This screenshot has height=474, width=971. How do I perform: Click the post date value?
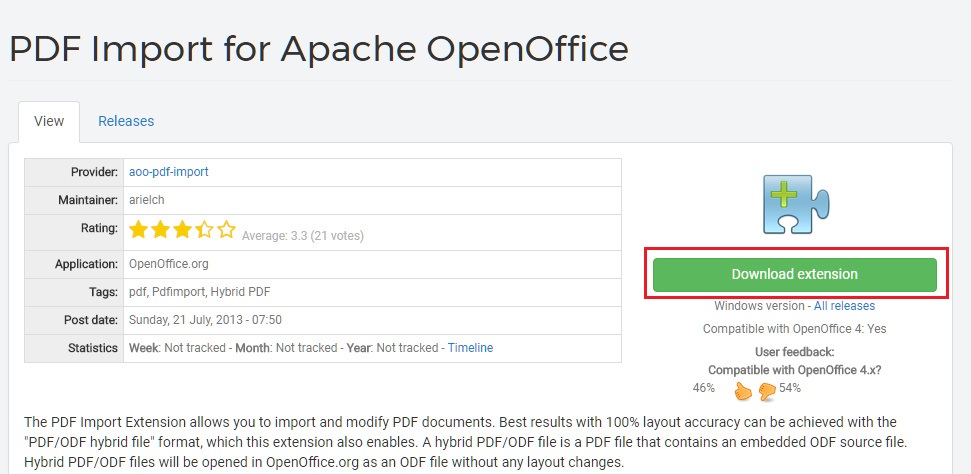(205, 320)
